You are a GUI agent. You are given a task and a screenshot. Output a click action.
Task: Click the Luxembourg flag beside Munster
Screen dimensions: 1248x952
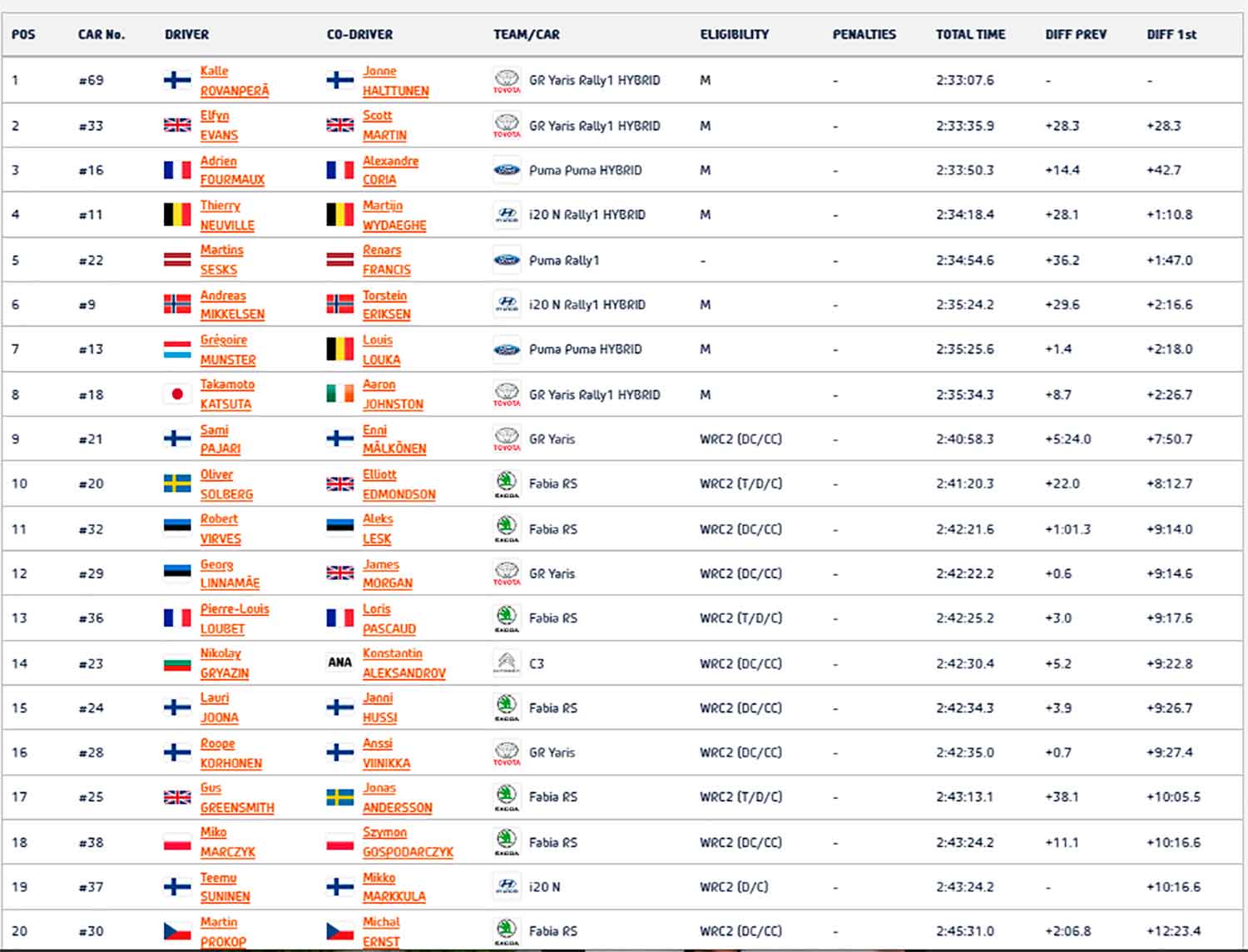tap(176, 350)
